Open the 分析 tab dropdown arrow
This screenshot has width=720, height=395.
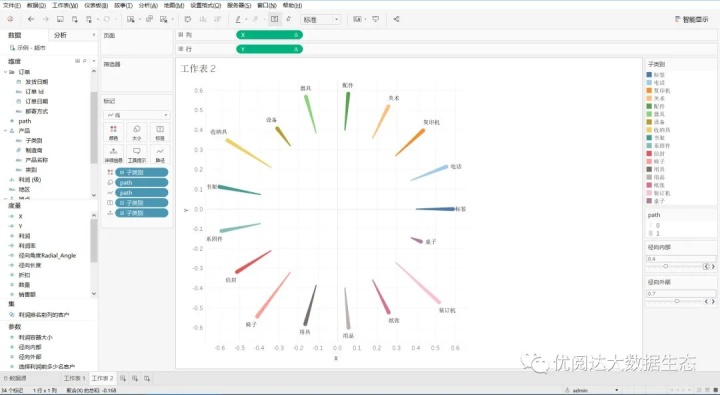(94, 35)
